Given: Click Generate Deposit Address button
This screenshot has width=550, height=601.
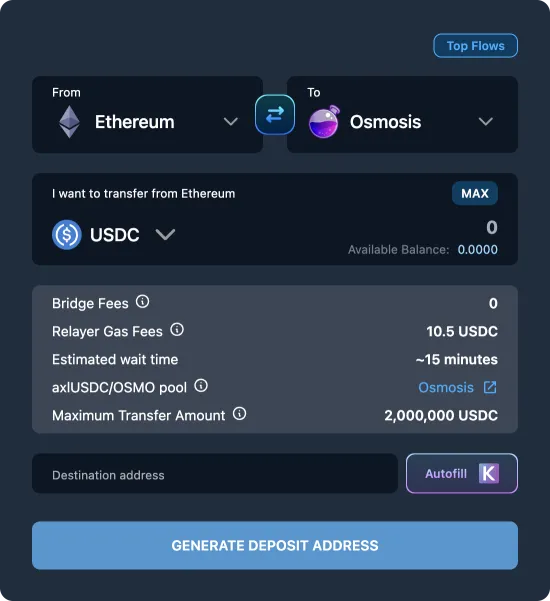Looking at the screenshot, I should 275,545.
